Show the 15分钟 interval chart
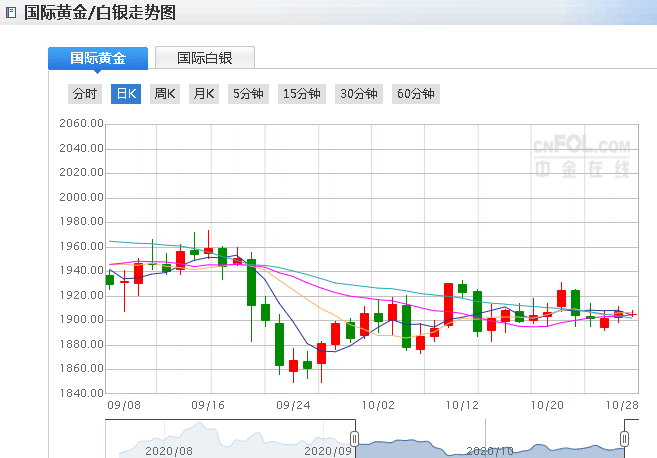 [x=302, y=94]
